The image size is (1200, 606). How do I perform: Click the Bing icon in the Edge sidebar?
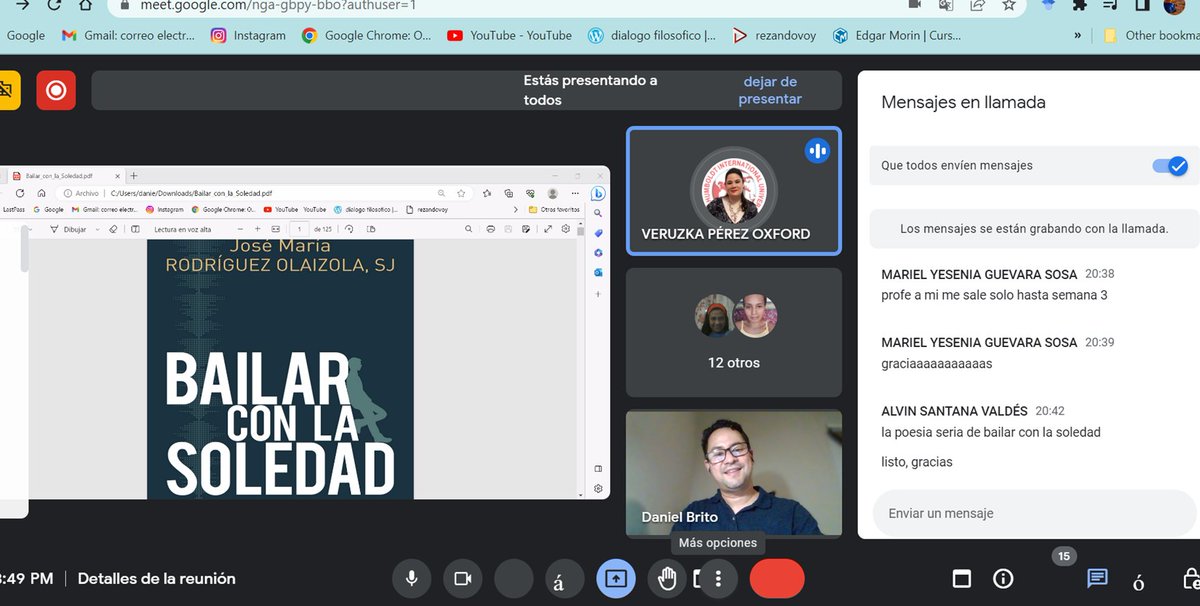click(x=598, y=193)
